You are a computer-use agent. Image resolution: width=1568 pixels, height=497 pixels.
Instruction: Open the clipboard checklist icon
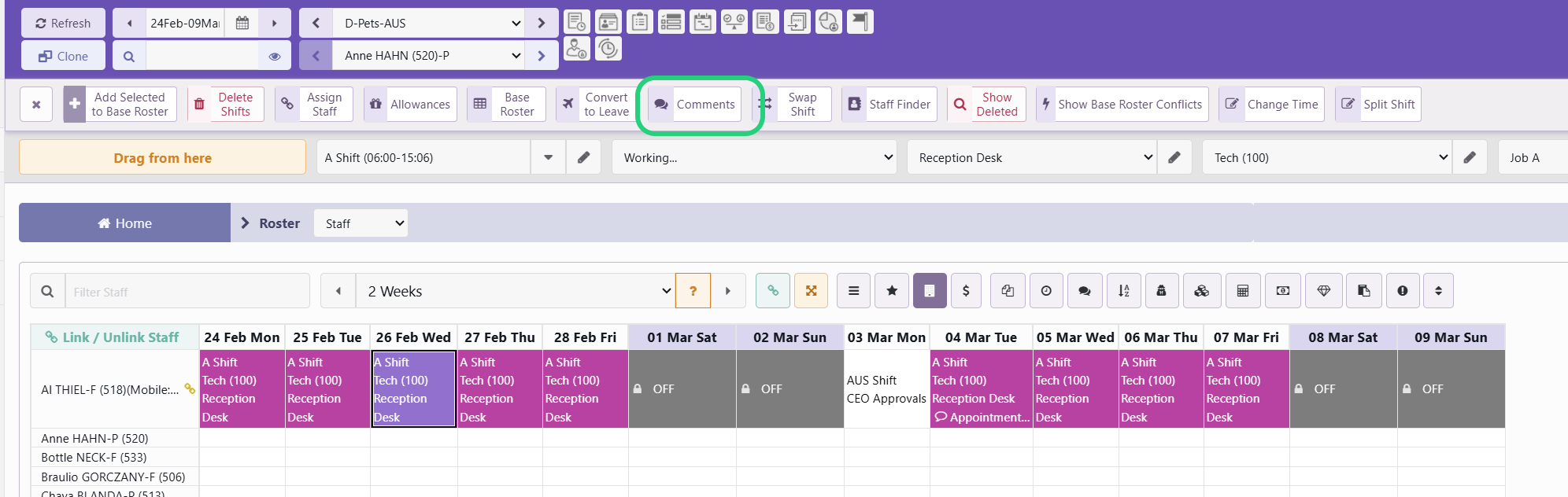click(640, 22)
